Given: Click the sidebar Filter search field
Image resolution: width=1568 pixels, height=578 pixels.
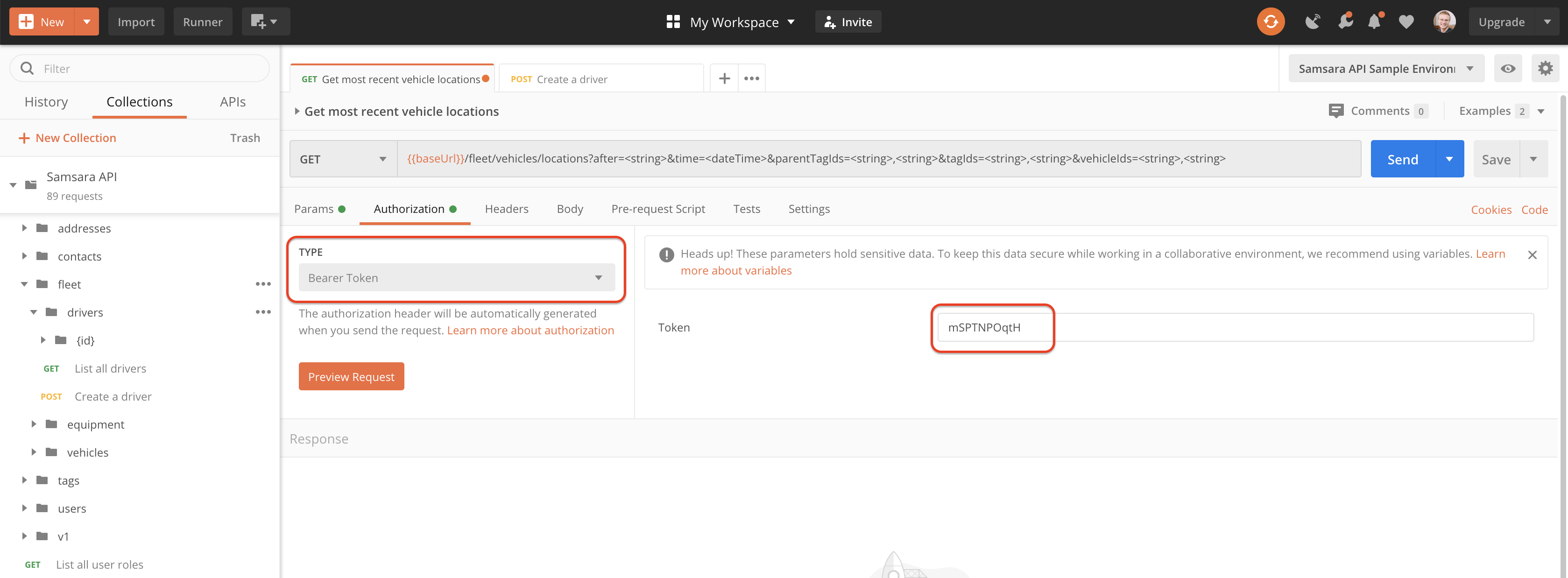Looking at the screenshot, I should tap(140, 68).
